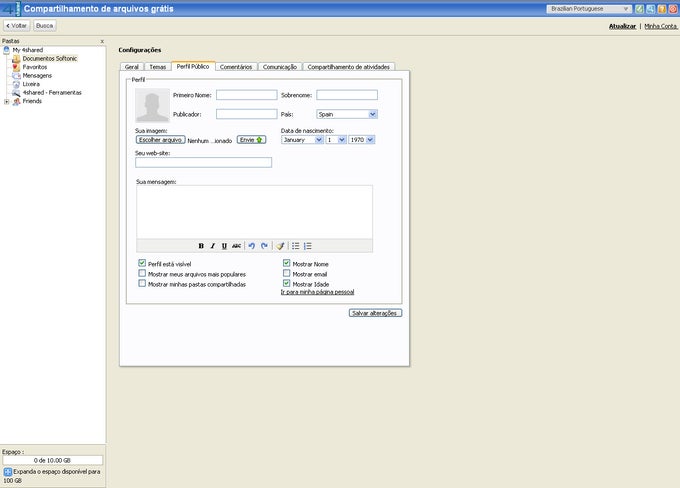This screenshot has width=680, height=488.
Task: Click the Lixeira trash icon
Action: pos(16,84)
